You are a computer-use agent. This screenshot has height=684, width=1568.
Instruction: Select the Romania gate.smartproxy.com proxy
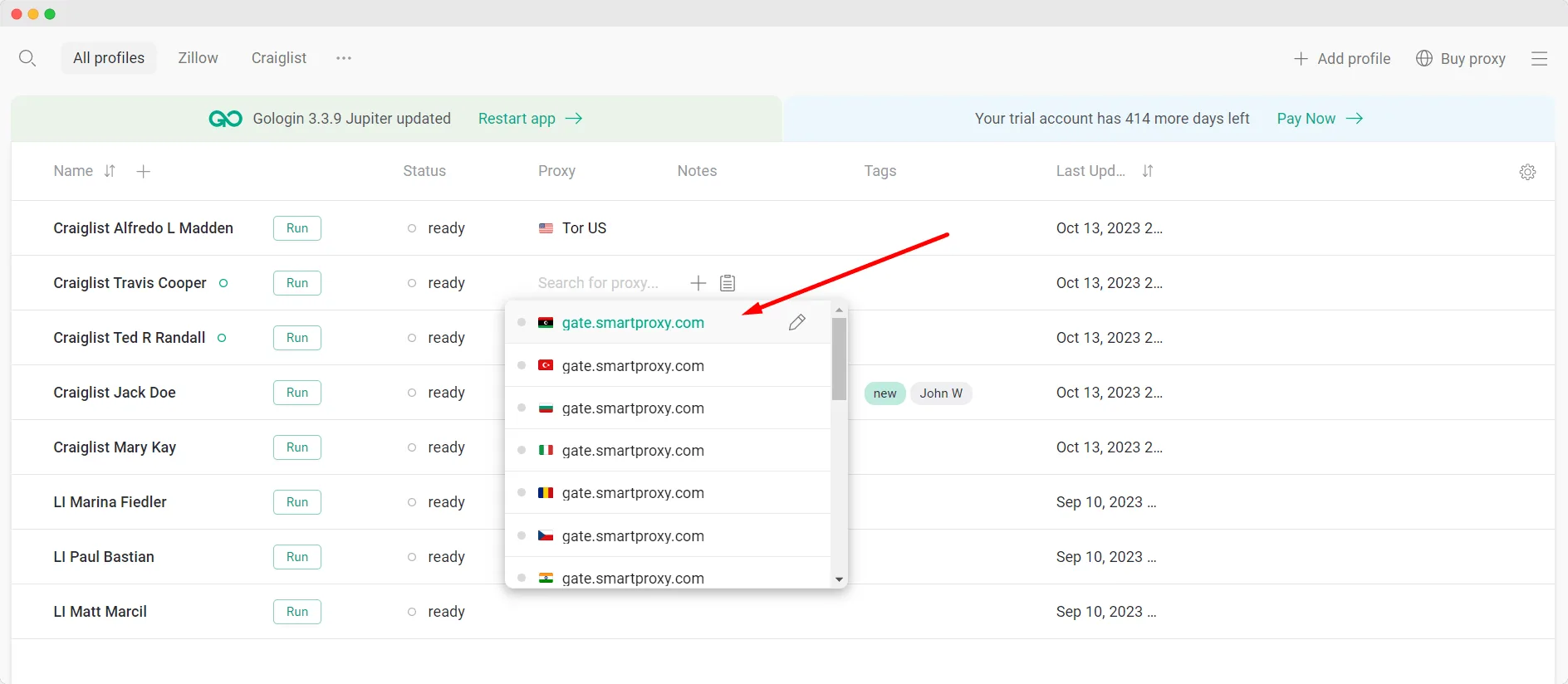(x=668, y=492)
